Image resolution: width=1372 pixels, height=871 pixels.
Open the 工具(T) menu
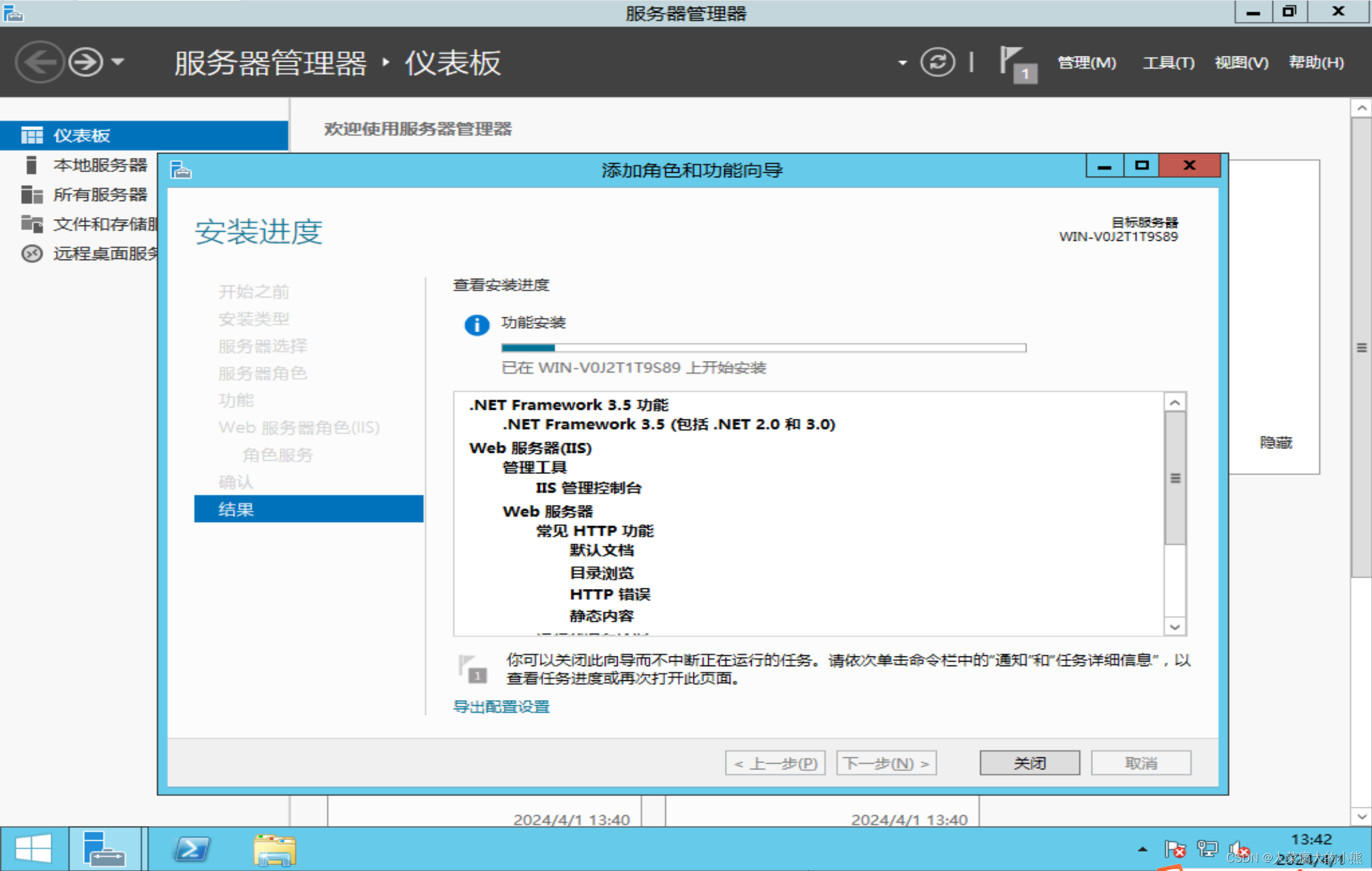[x=1168, y=62]
